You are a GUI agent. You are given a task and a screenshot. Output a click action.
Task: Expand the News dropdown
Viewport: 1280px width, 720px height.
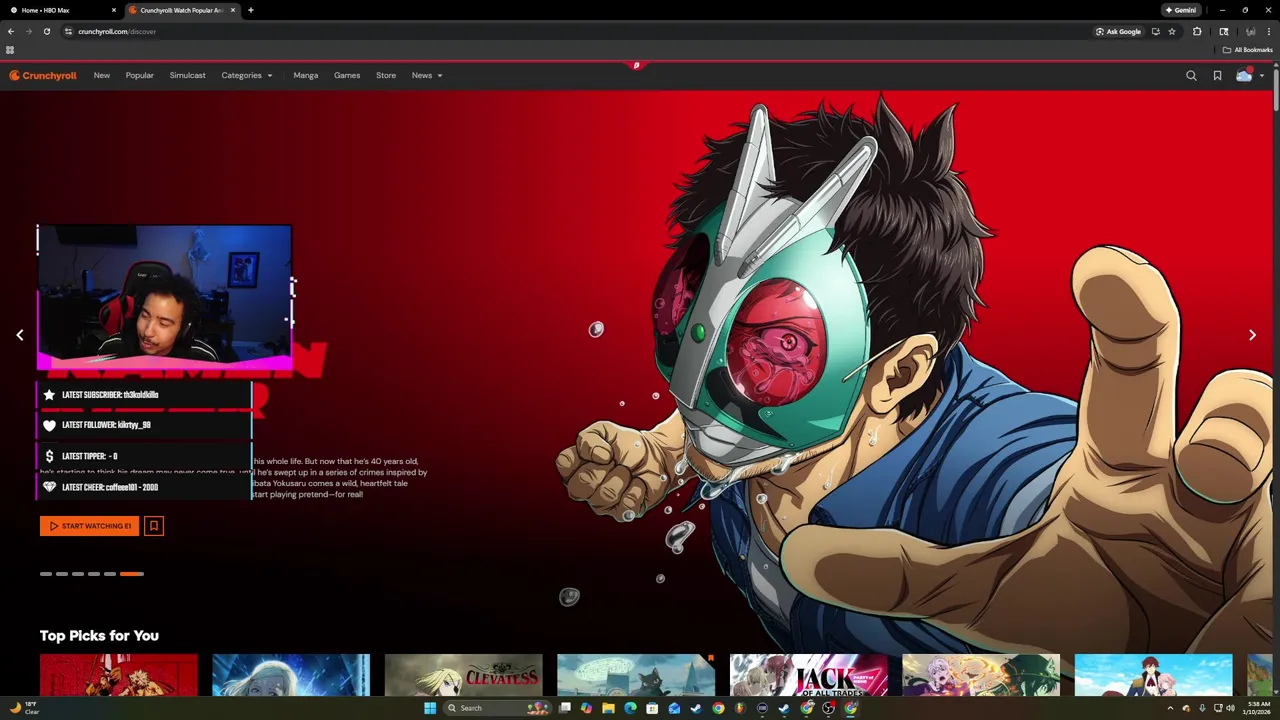[x=427, y=75]
